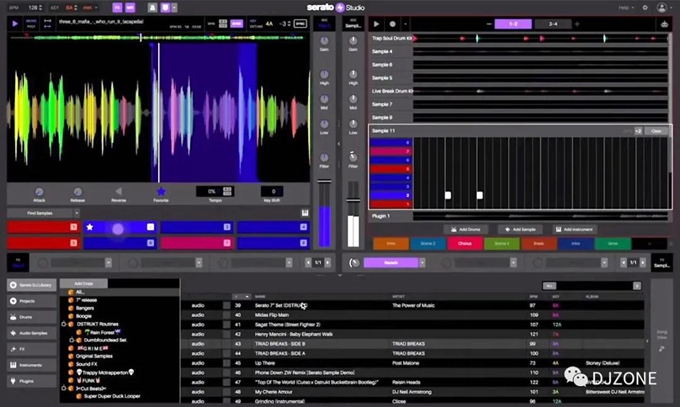This screenshot has width=680, height=407.
Task: Click the Reverse arrow icon
Action: pos(118,191)
